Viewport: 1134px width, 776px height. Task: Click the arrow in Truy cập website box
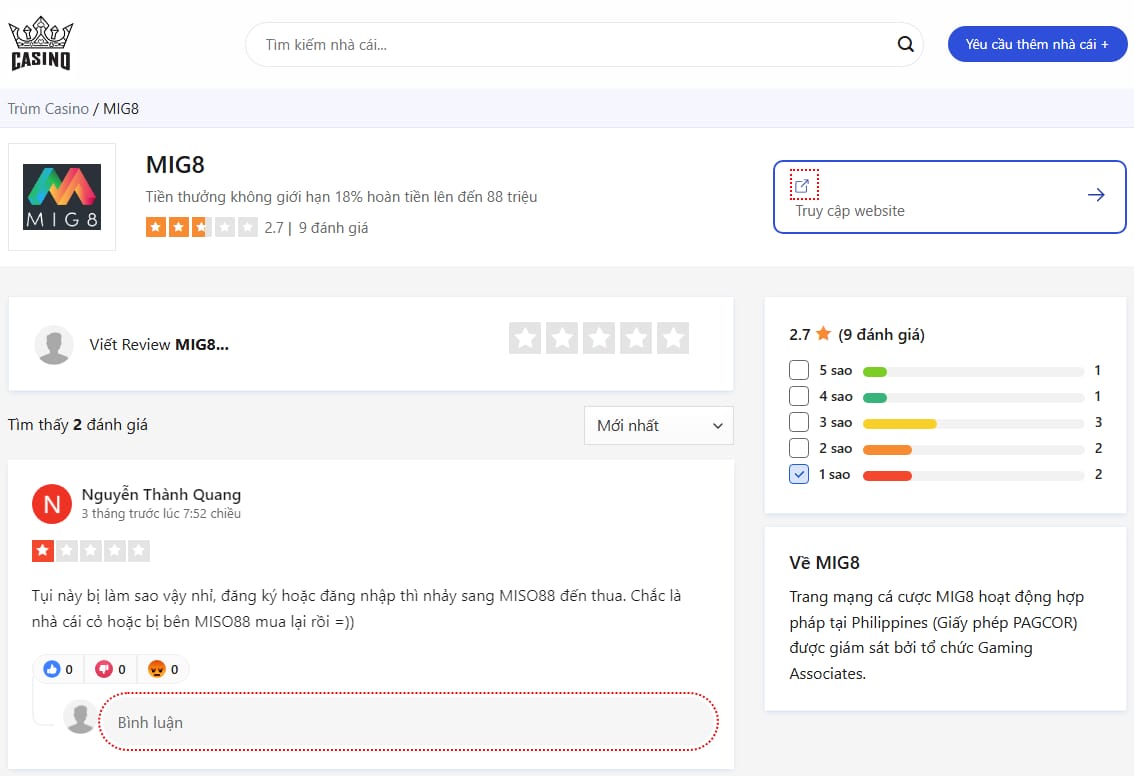click(1096, 195)
